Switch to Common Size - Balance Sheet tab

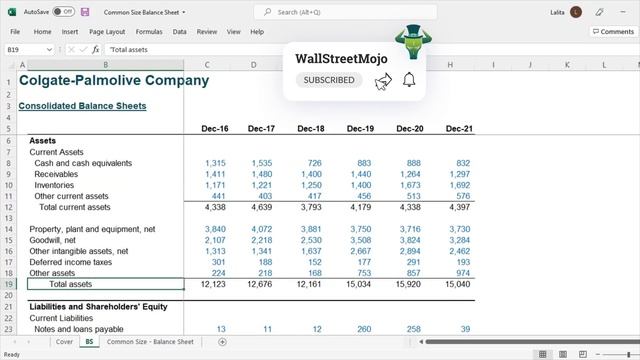pyautogui.click(x=150, y=342)
